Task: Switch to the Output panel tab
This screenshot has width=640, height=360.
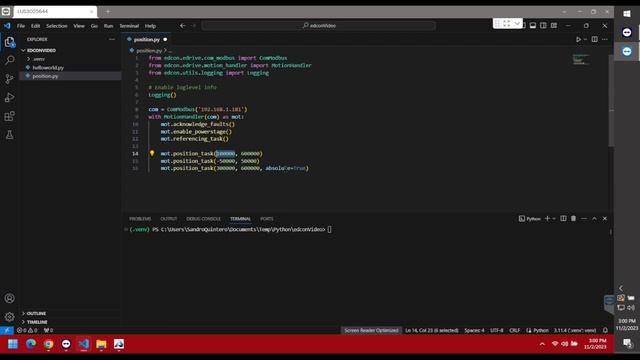Action: (x=169, y=219)
